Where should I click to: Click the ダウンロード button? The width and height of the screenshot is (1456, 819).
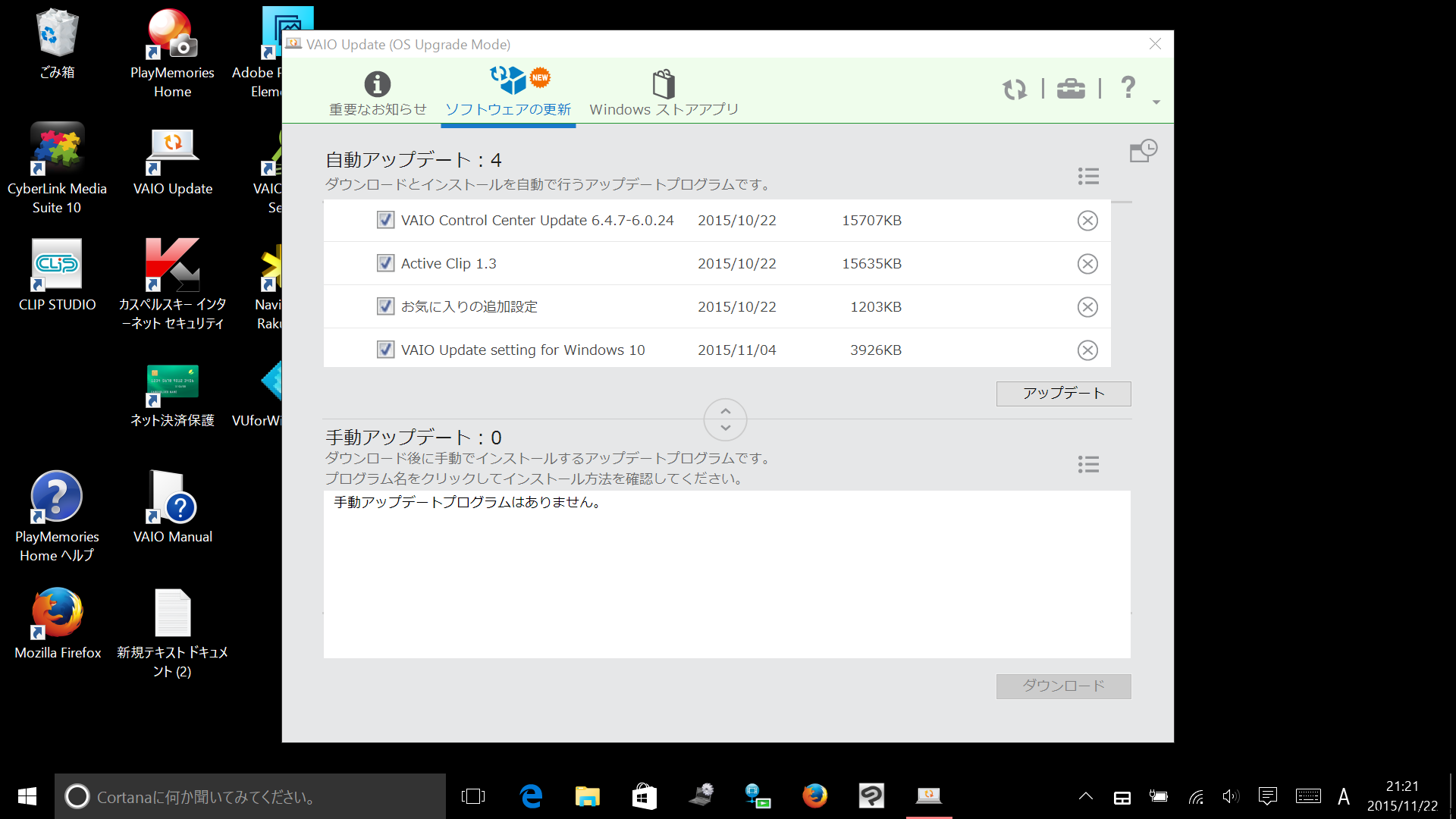coord(1063,686)
